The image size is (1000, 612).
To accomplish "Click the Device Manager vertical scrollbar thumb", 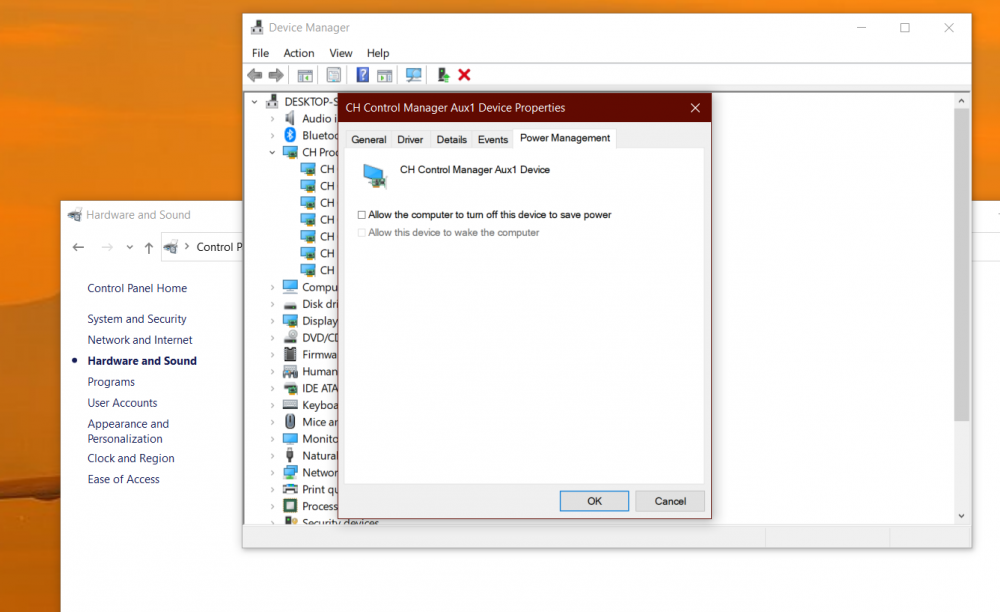I will (x=961, y=265).
